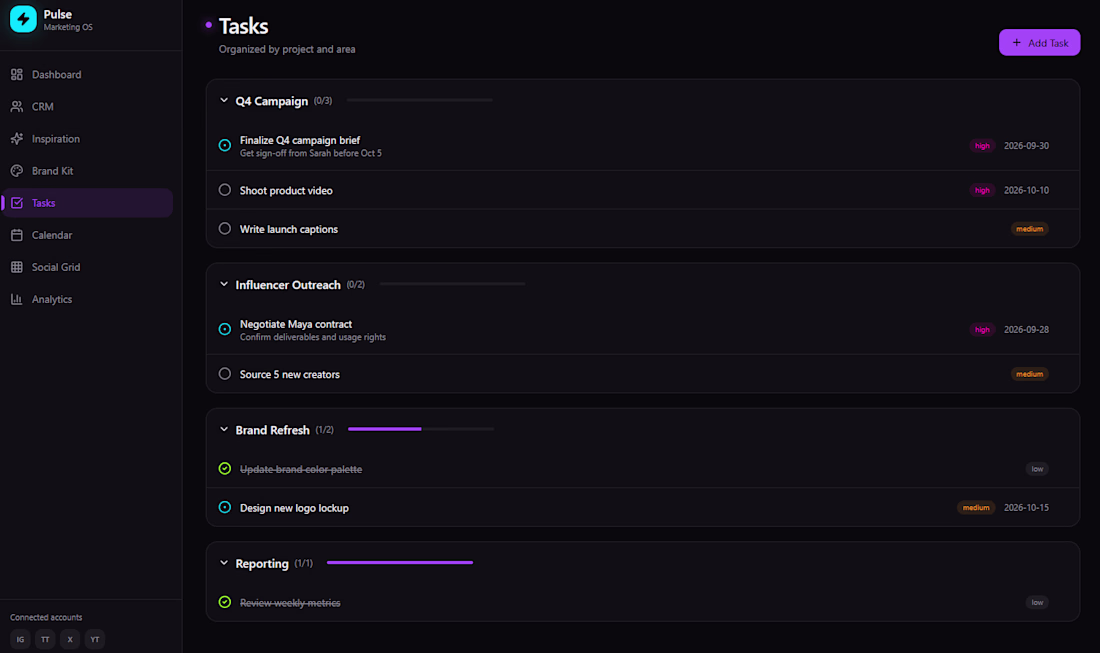
Task: Click the Brand Kit palette icon
Action: pos(17,171)
